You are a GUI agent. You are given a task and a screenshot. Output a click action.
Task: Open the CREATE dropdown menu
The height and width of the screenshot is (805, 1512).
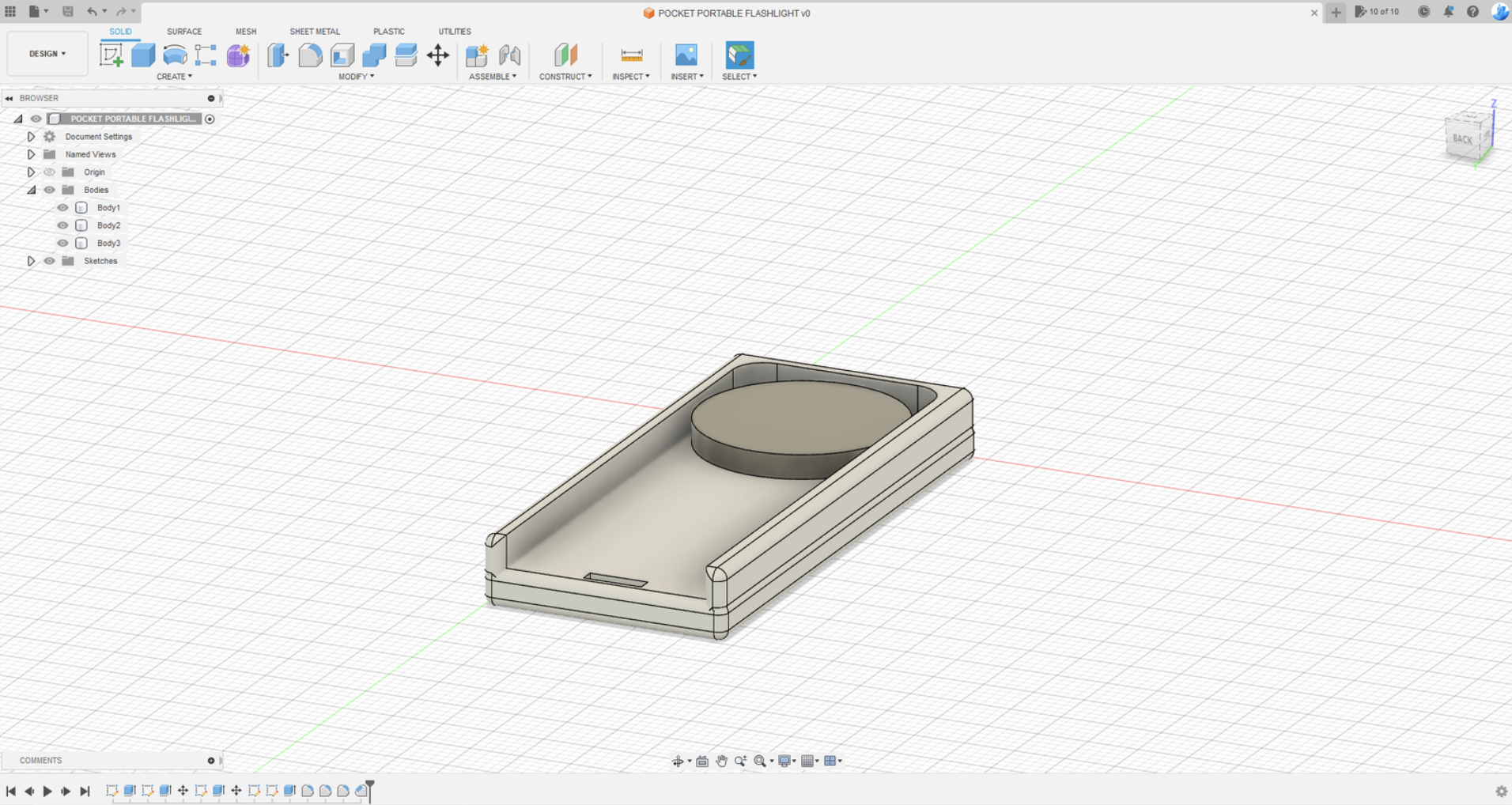[174, 77]
